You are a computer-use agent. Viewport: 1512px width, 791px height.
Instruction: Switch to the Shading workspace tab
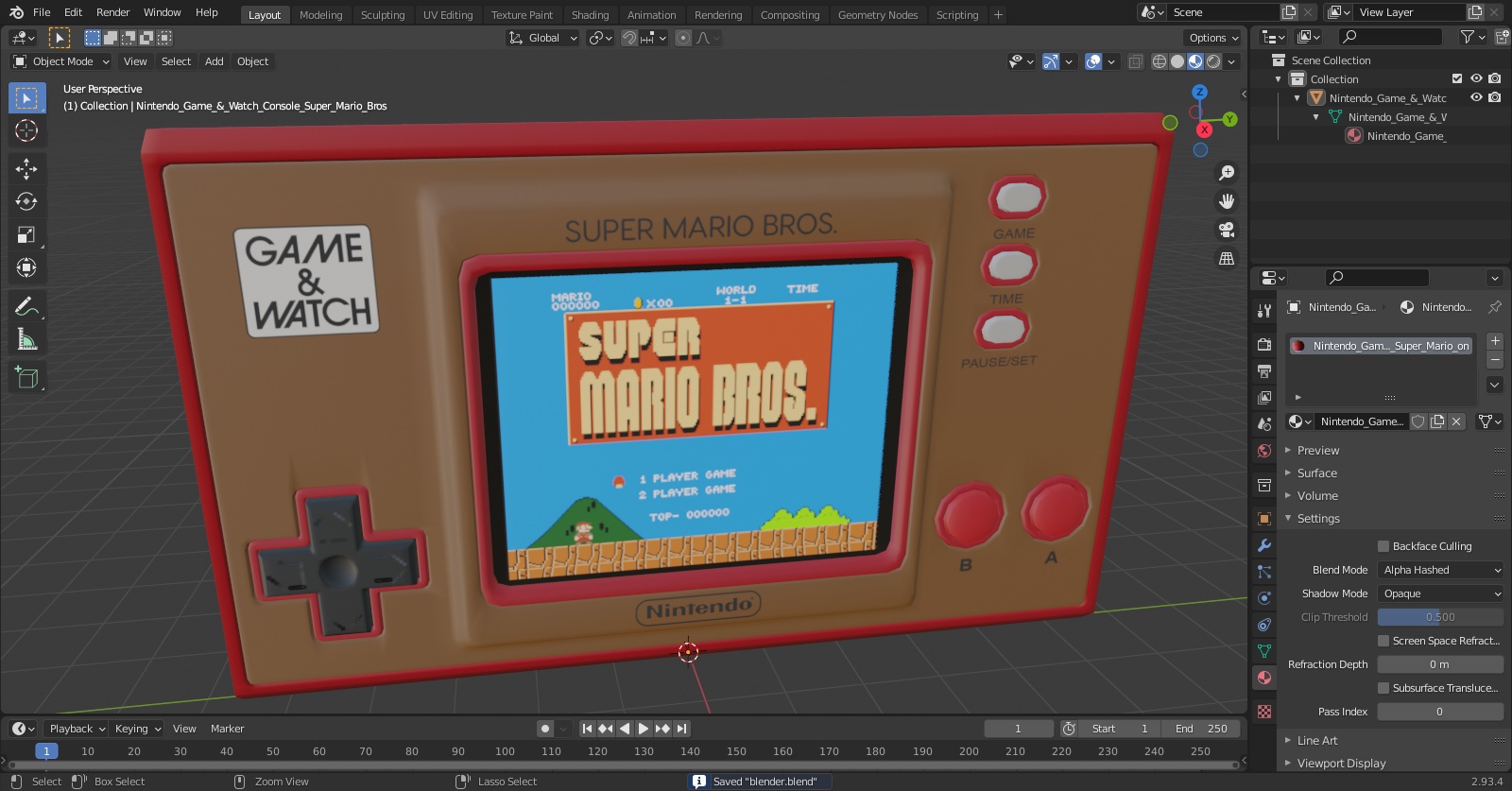pos(590,15)
